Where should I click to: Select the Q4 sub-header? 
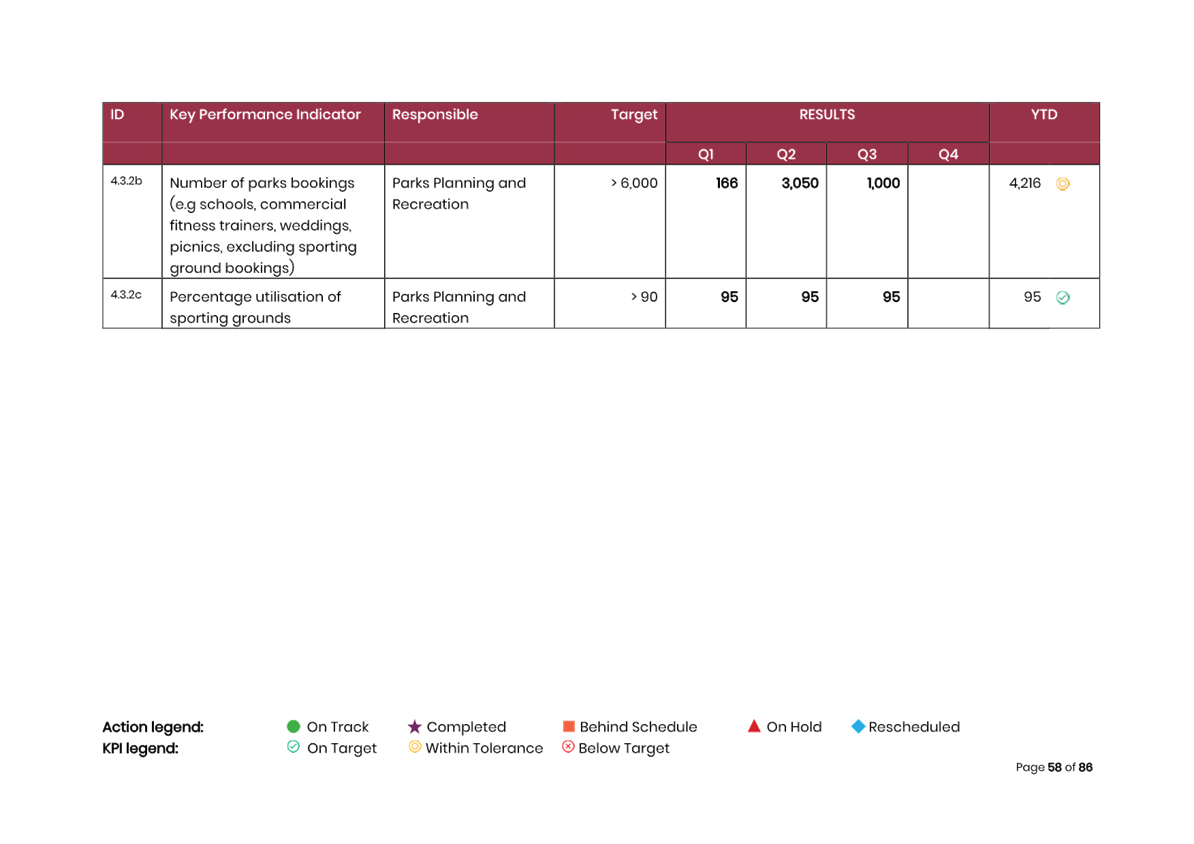[948, 154]
